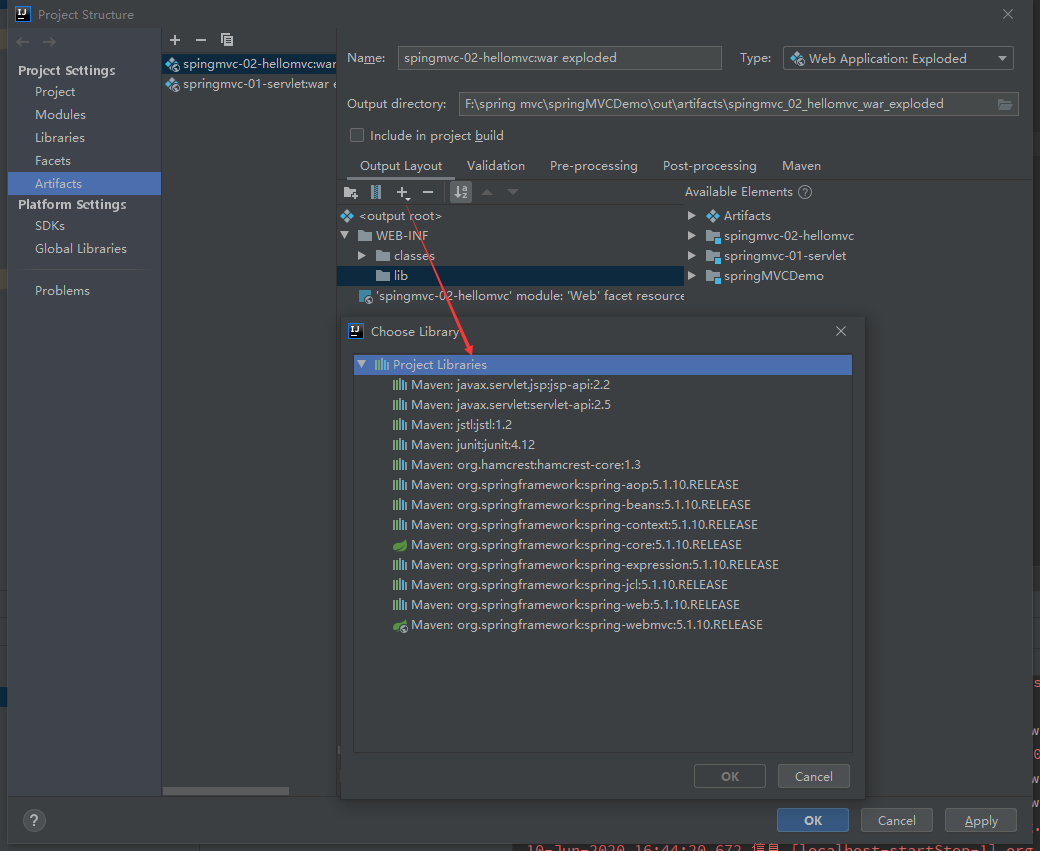This screenshot has width=1040, height=851.
Task: Select springmvc-01-servlet:war artifact in the list
Action: pyautogui.click(x=250, y=84)
